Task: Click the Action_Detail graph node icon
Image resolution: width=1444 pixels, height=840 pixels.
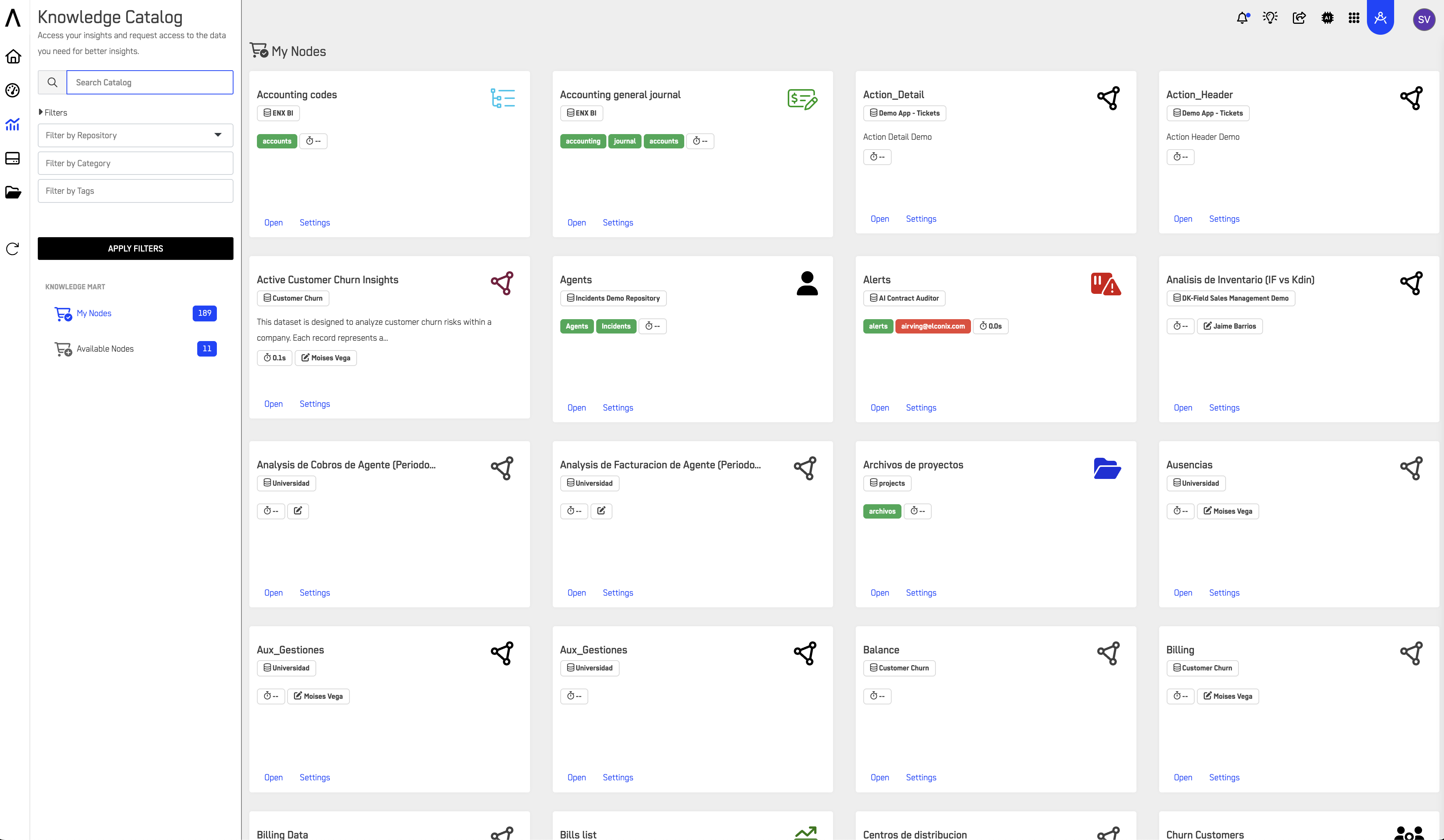Action: (1108, 98)
